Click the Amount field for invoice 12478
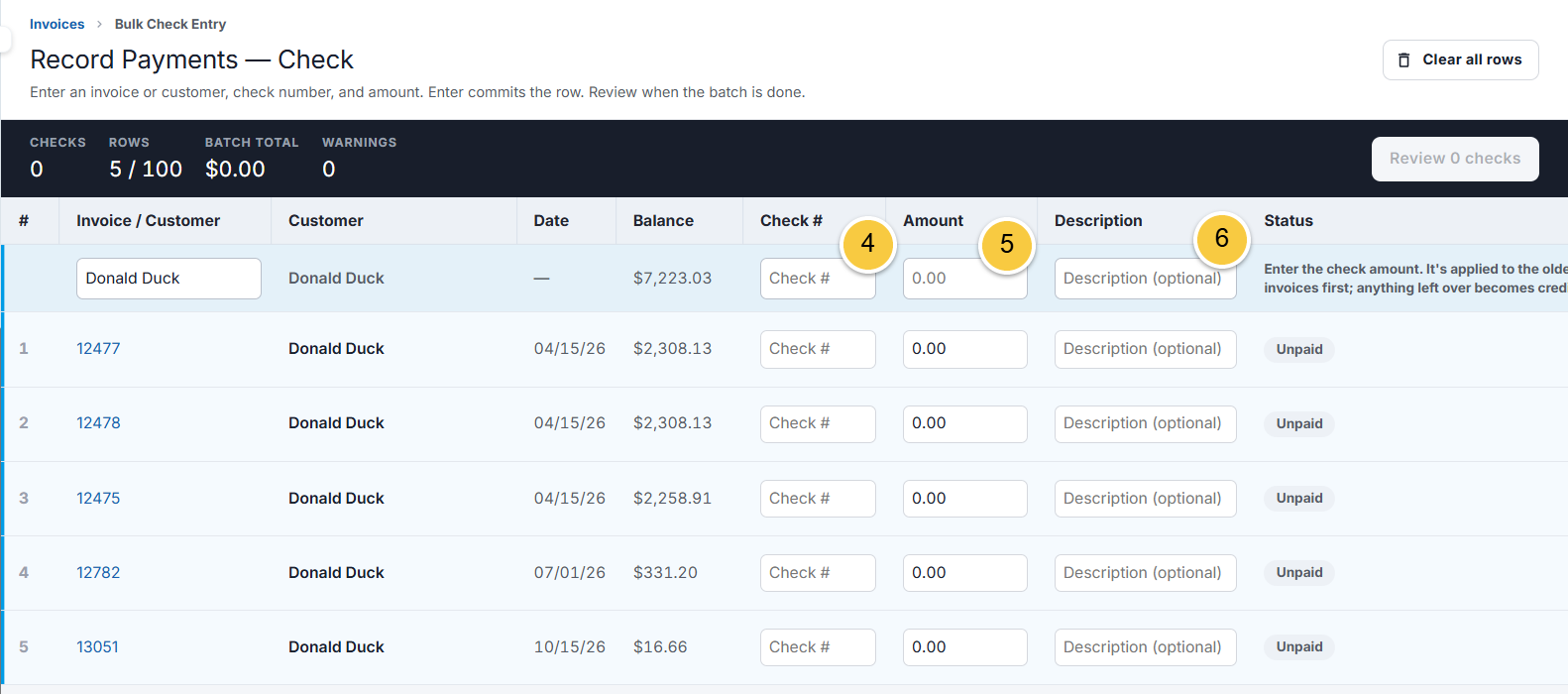Viewport: 1568px width, 694px height. (x=964, y=423)
